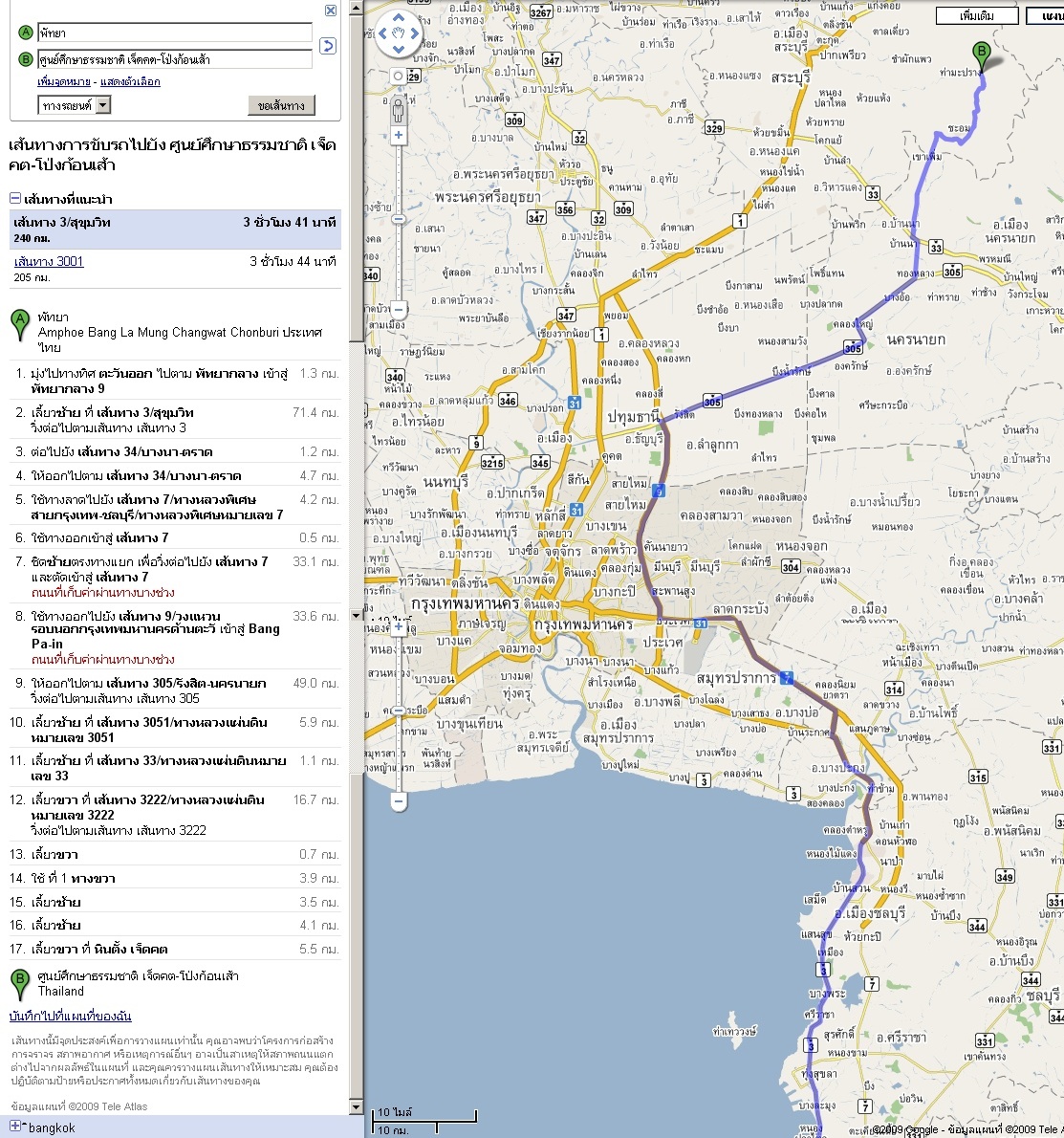1064x1138 pixels.
Task: Select step 1 มุ่งไปทางทิศตะวันออก พัทยากลาง
Action: point(175,381)
